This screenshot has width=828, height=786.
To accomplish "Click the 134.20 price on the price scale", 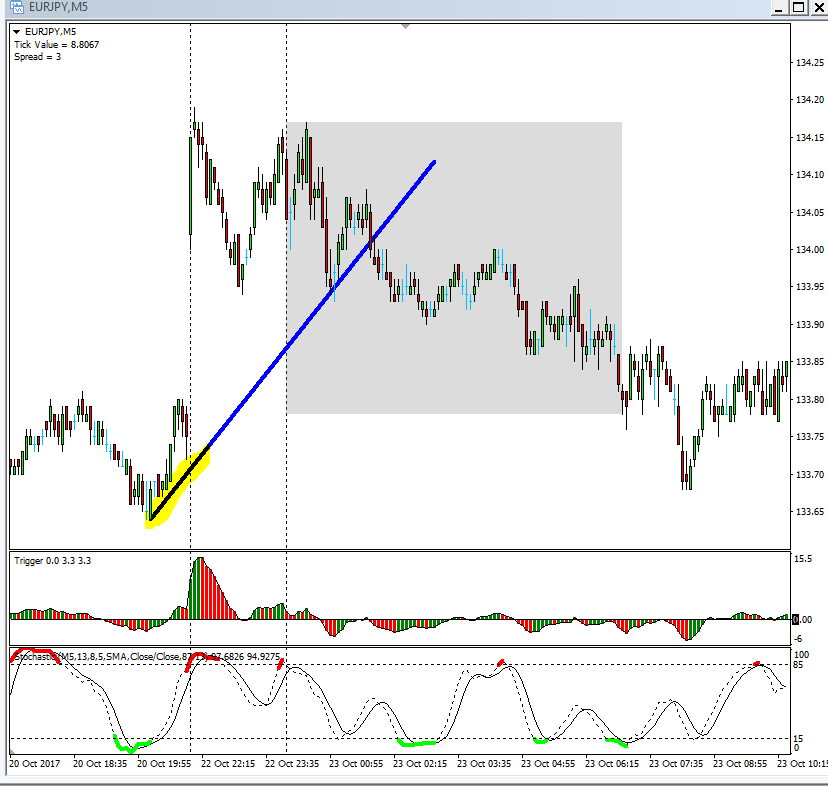I will (808, 100).
